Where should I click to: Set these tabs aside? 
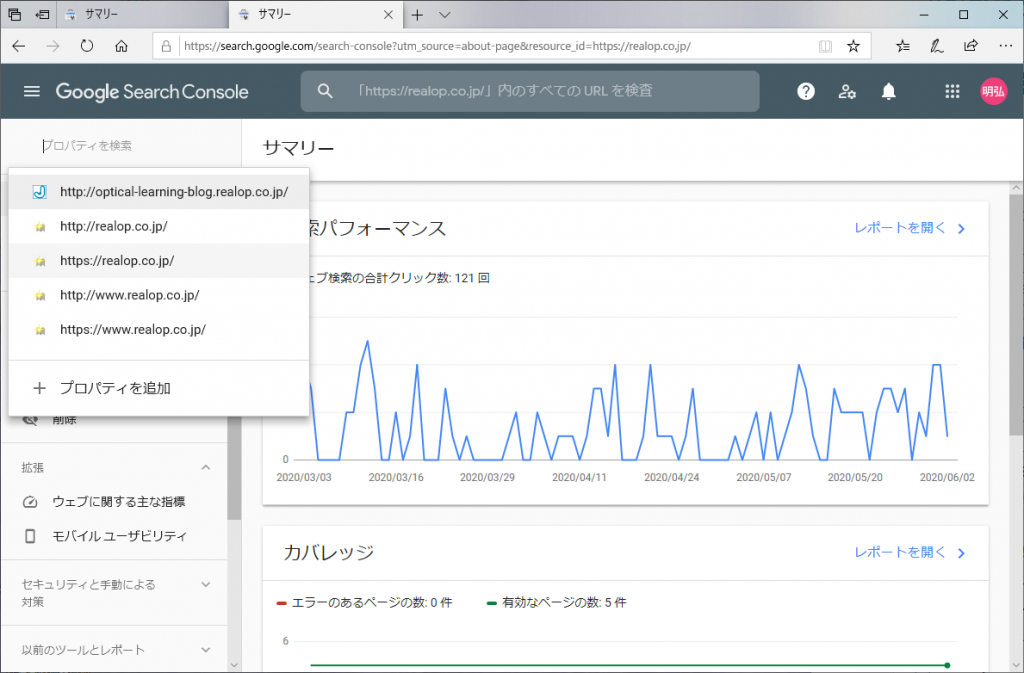click(42, 14)
